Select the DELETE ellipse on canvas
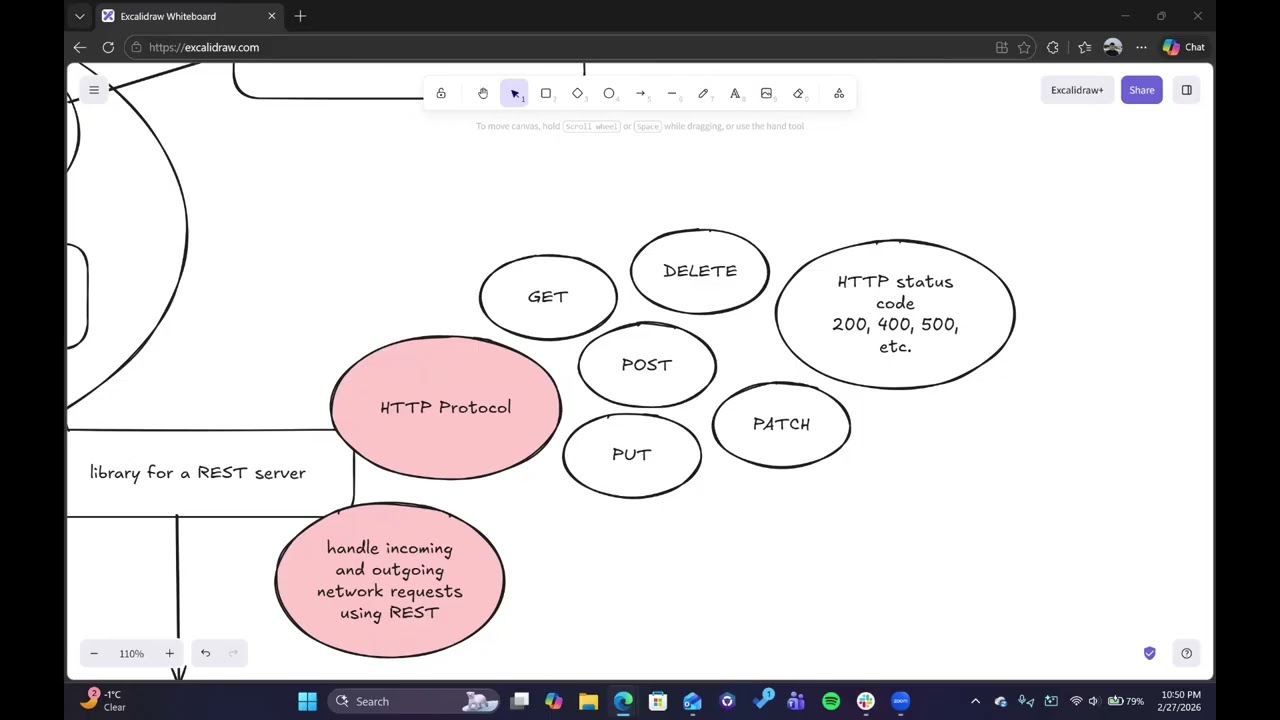 point(700,271)
